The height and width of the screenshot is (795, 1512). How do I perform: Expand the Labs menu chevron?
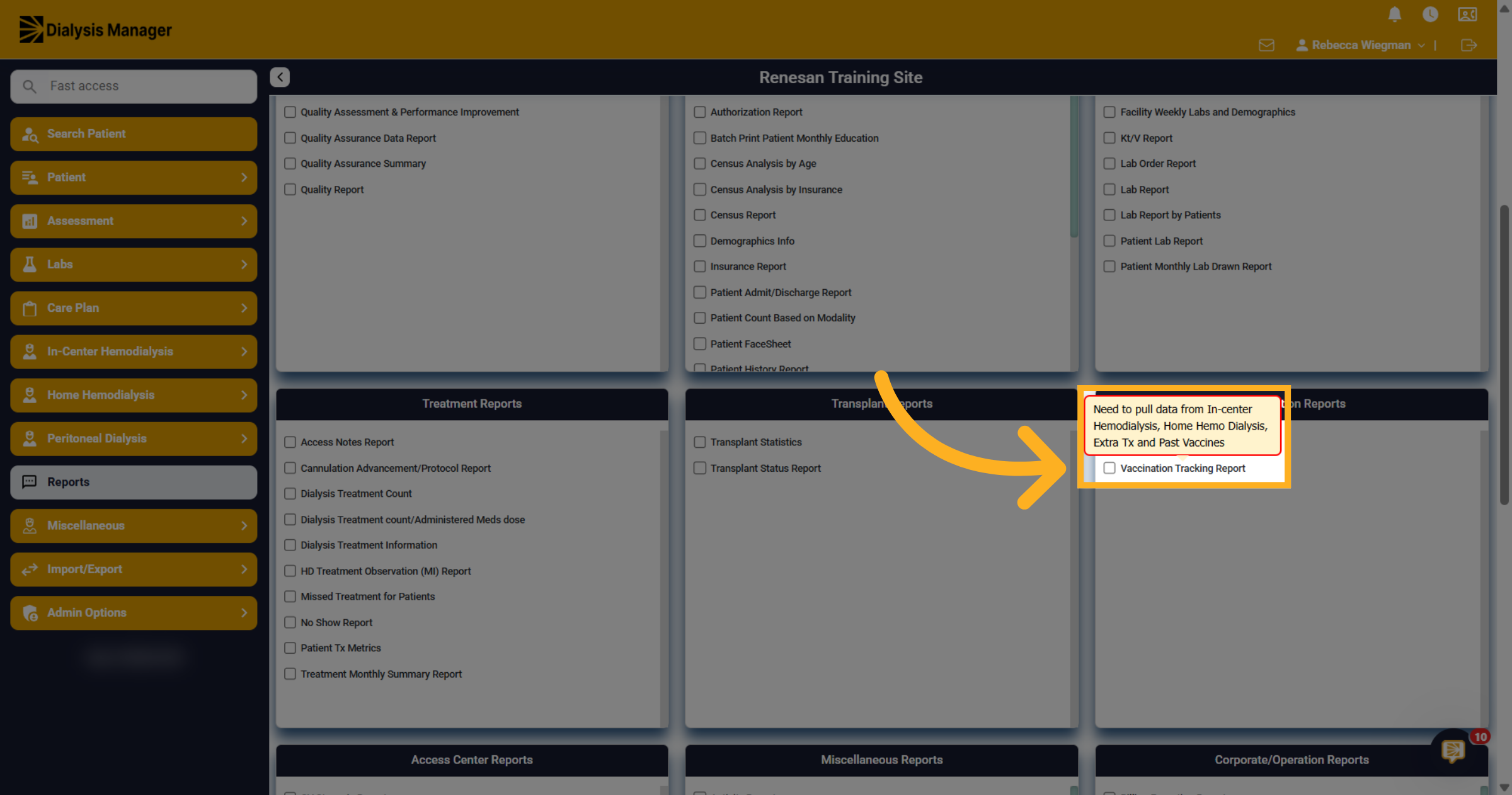pos(244,265)
